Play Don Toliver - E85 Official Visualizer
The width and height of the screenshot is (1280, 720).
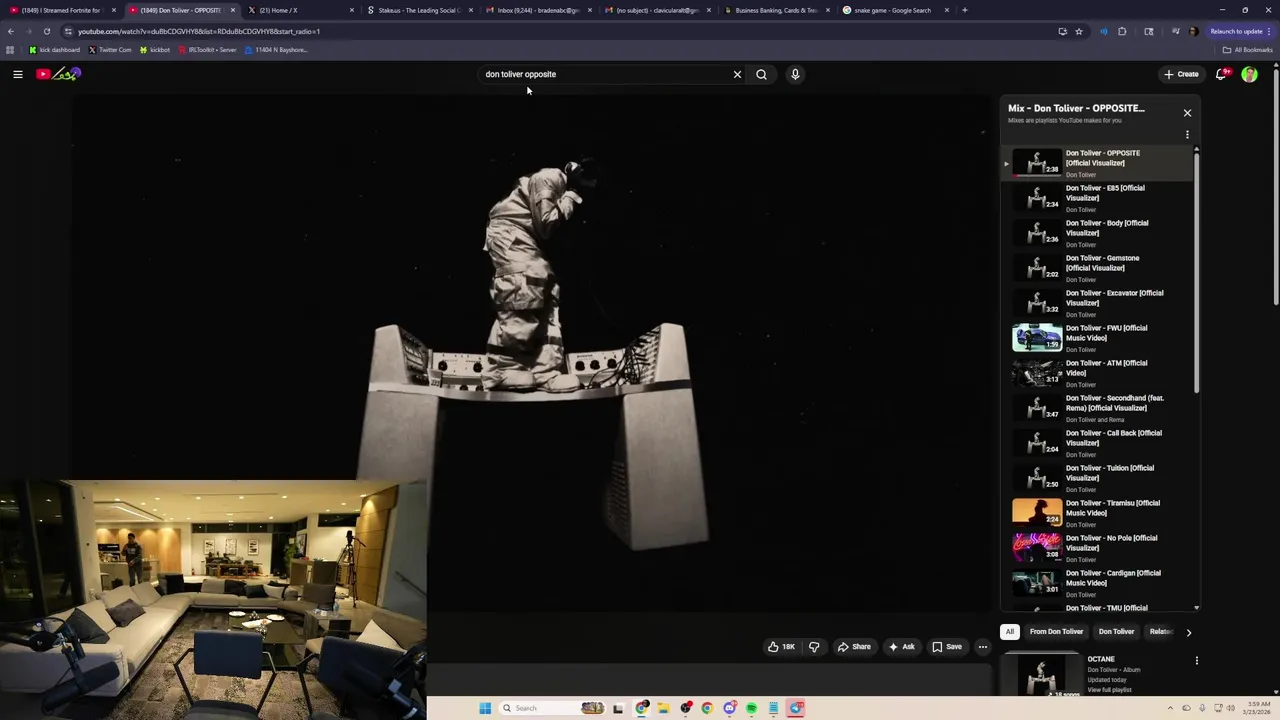1097,198
